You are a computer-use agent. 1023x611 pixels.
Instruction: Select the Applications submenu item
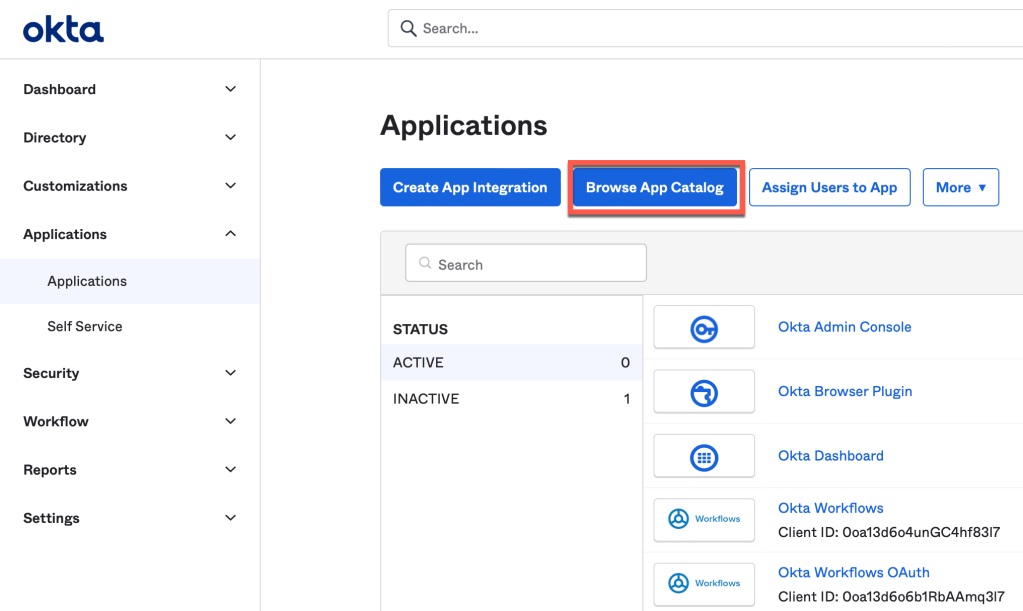(87, 281)
